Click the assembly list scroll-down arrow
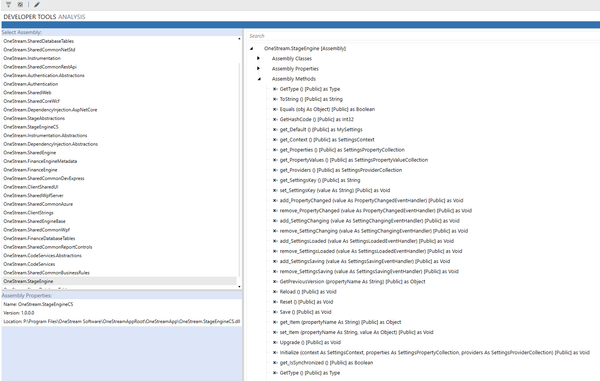Image resolution: width=600 pixels, height=381 pixels. point(240,287)
